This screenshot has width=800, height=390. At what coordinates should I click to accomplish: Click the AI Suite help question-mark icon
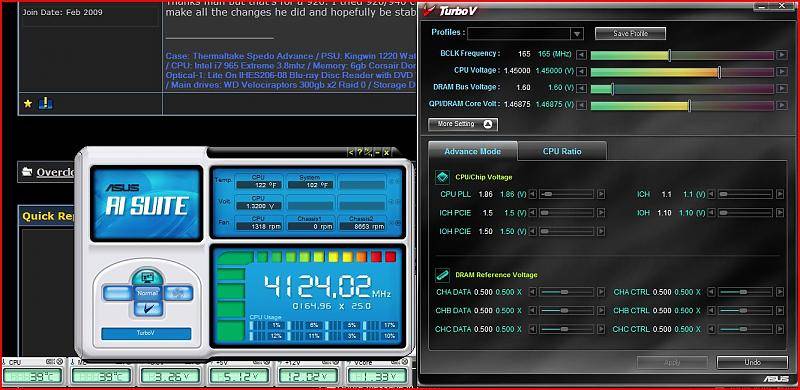tap(359, 152)
